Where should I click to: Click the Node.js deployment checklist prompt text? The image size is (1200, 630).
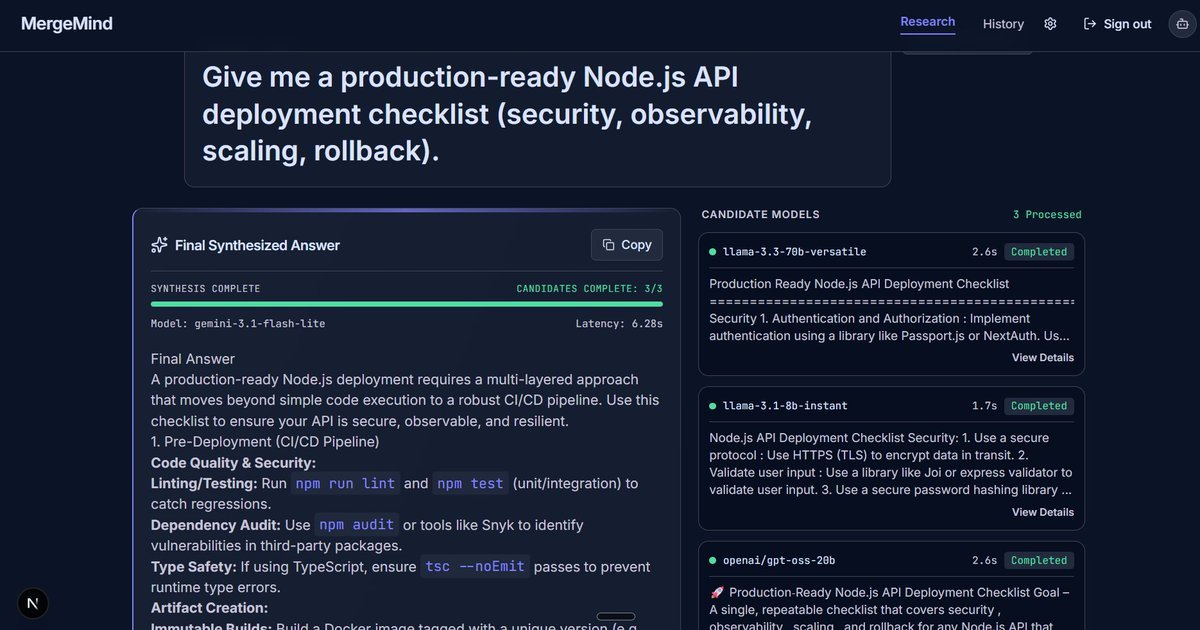[x=507, y=114]
